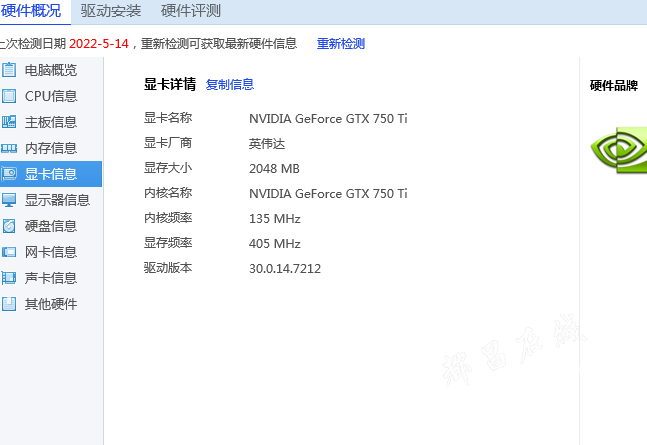This screenshot has height=445, width=647.
Task: Click the 内核名称 label
Action: pos(168,193)
